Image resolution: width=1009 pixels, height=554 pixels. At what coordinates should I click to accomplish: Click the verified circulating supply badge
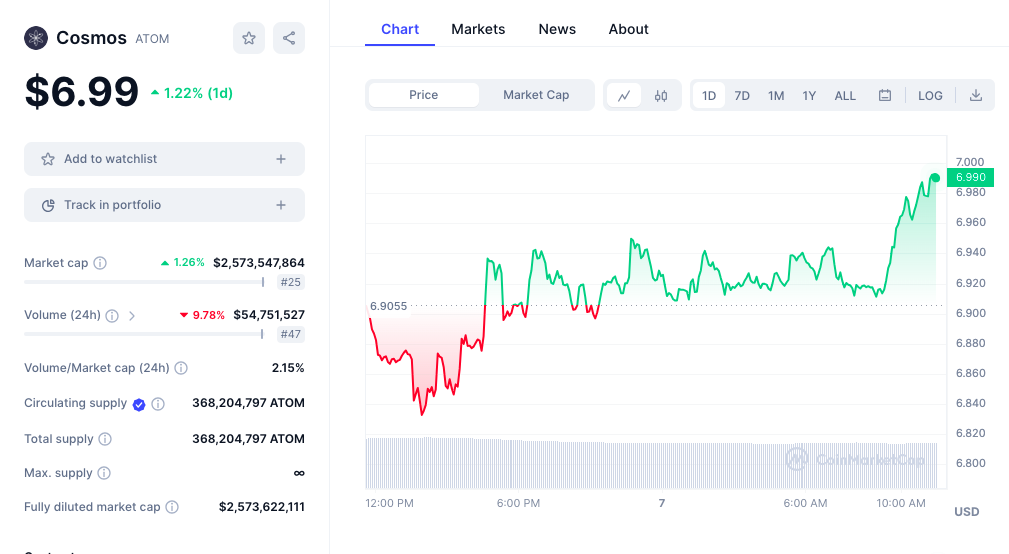pos(139,404)
